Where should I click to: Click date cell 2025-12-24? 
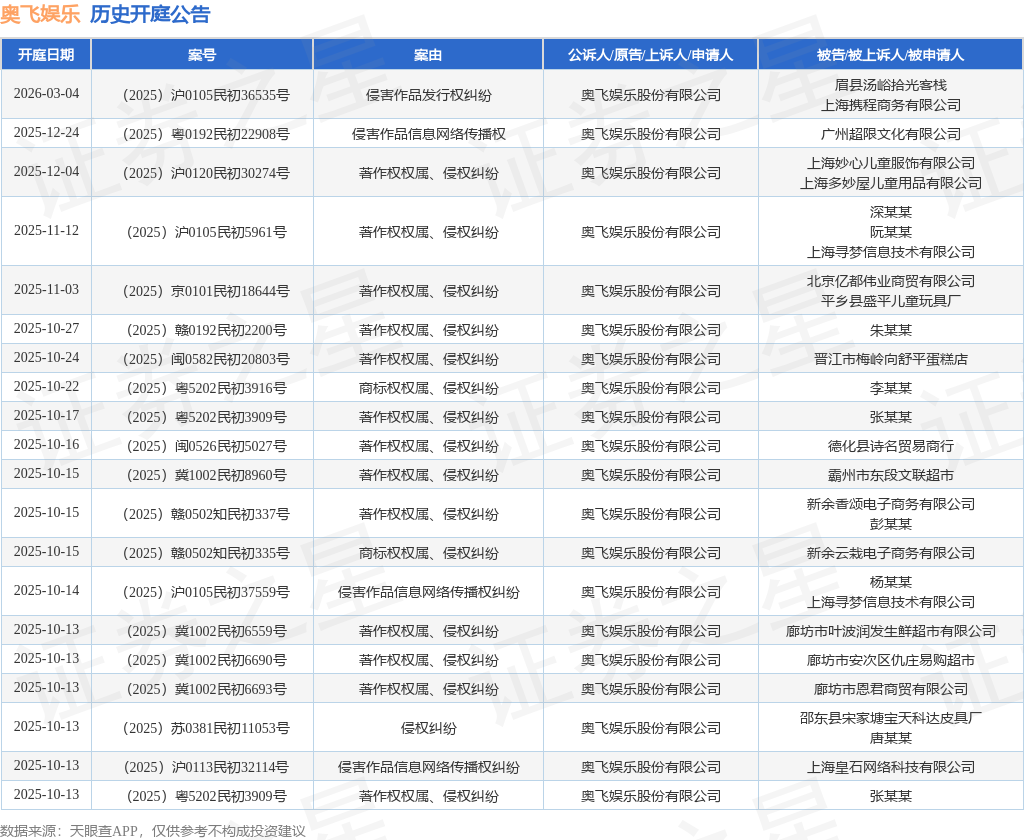click(x=46, y=133)
